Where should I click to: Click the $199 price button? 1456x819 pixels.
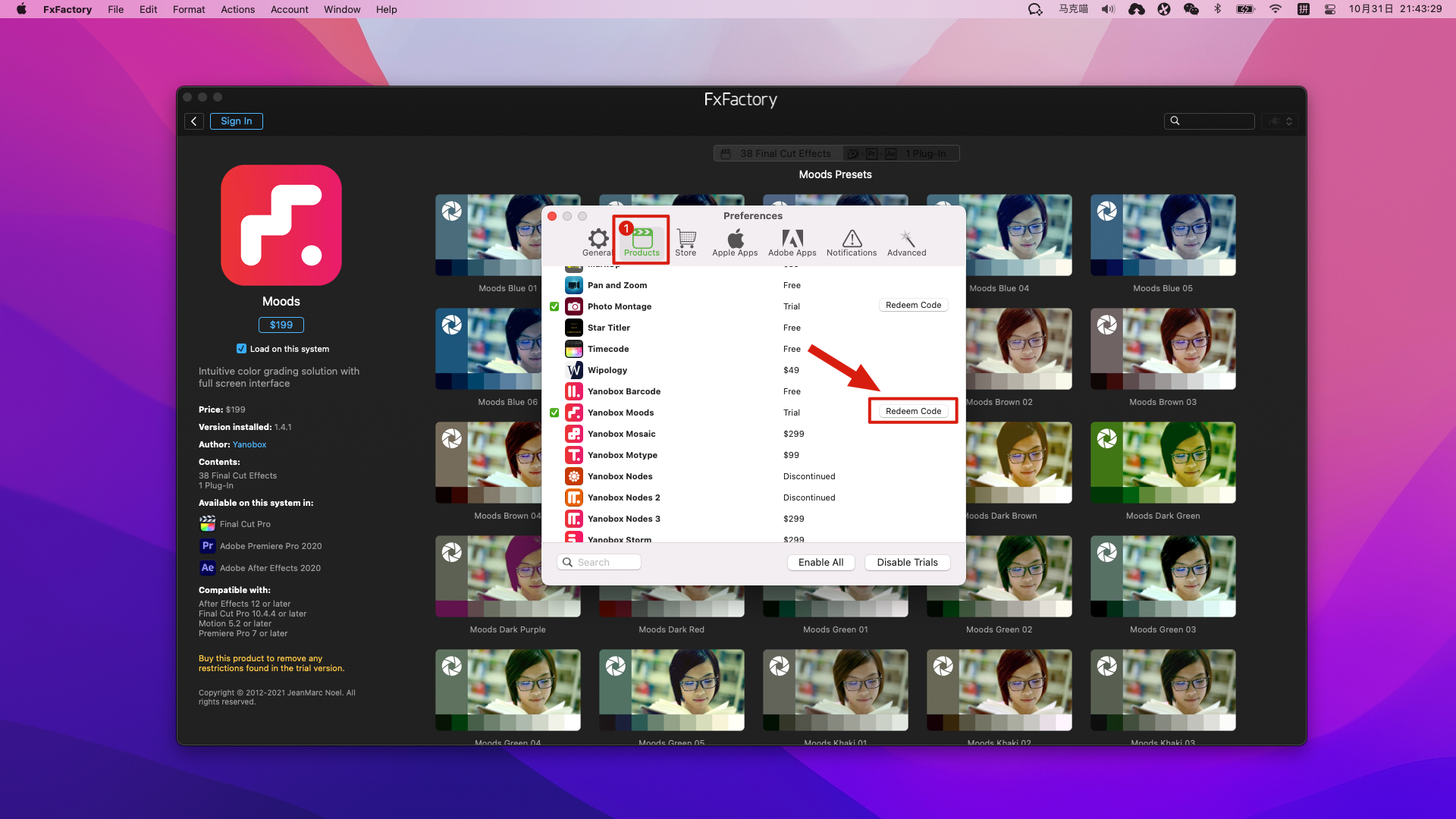point(281,325)
